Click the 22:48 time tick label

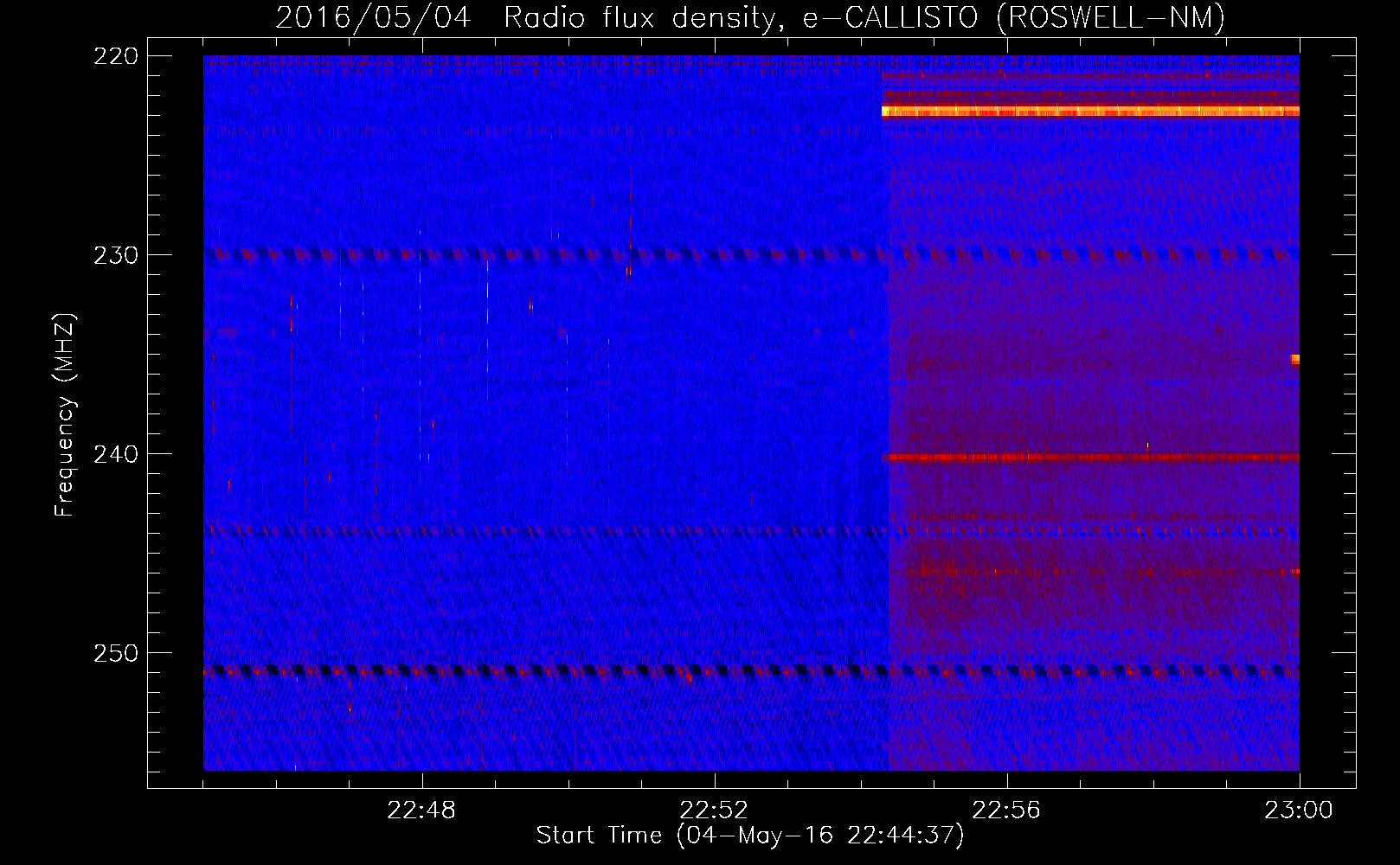coord(422,811)
